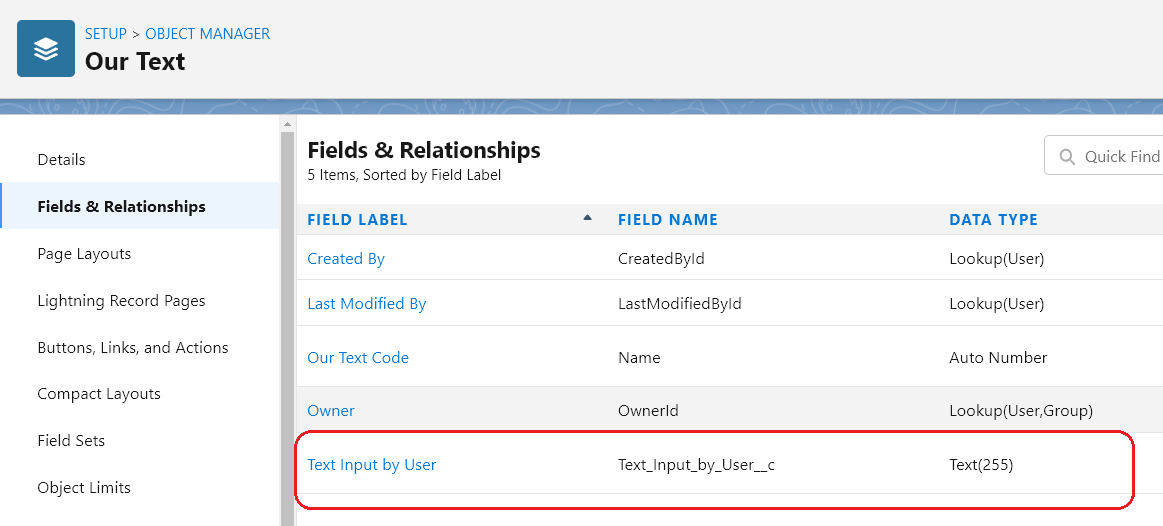Open the Created By field

[346, 259]
